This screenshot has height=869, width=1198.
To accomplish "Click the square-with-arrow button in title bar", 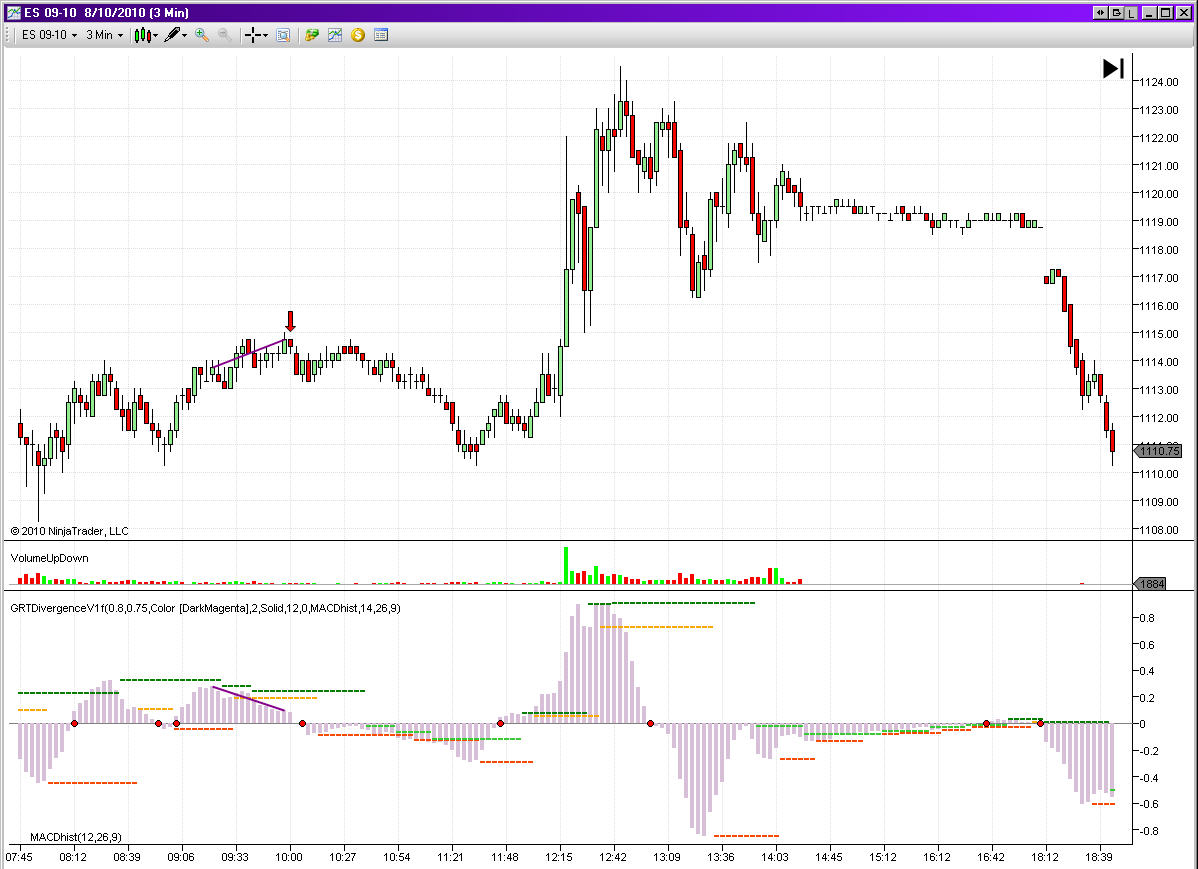I will click(x=1115, y=12).
